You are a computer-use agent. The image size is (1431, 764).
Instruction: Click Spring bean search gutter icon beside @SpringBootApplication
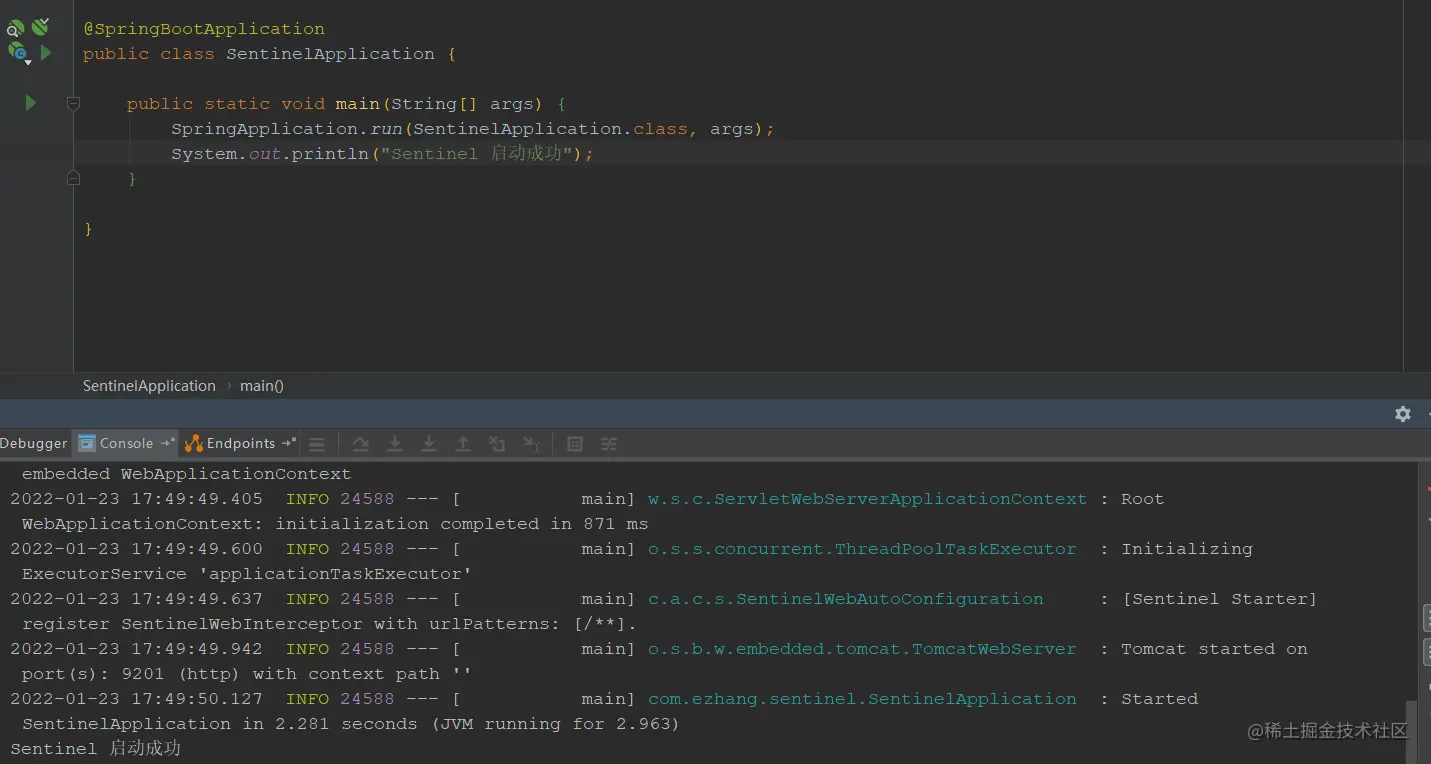15,28
